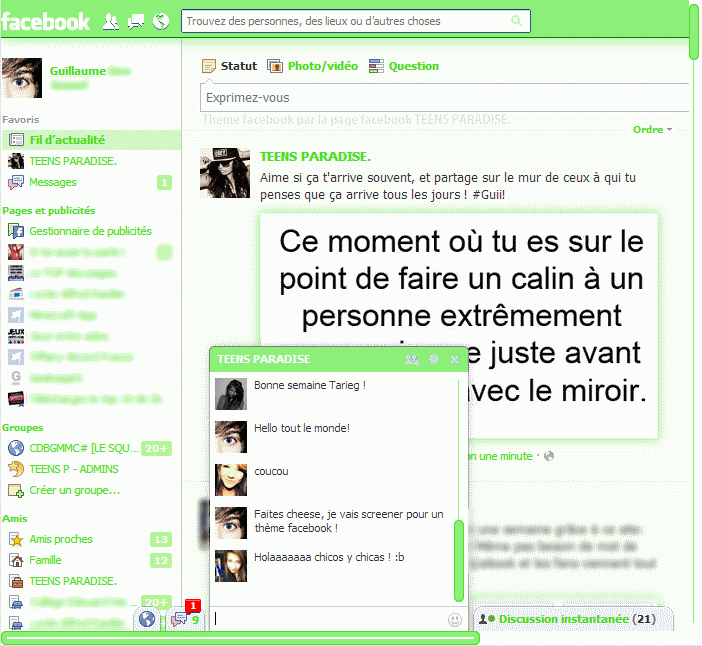Open the Ordre sort dropdown
Image resolution: width=702 pixels, height=646 pixels.
pyautogui.click(x=652, y=130)
